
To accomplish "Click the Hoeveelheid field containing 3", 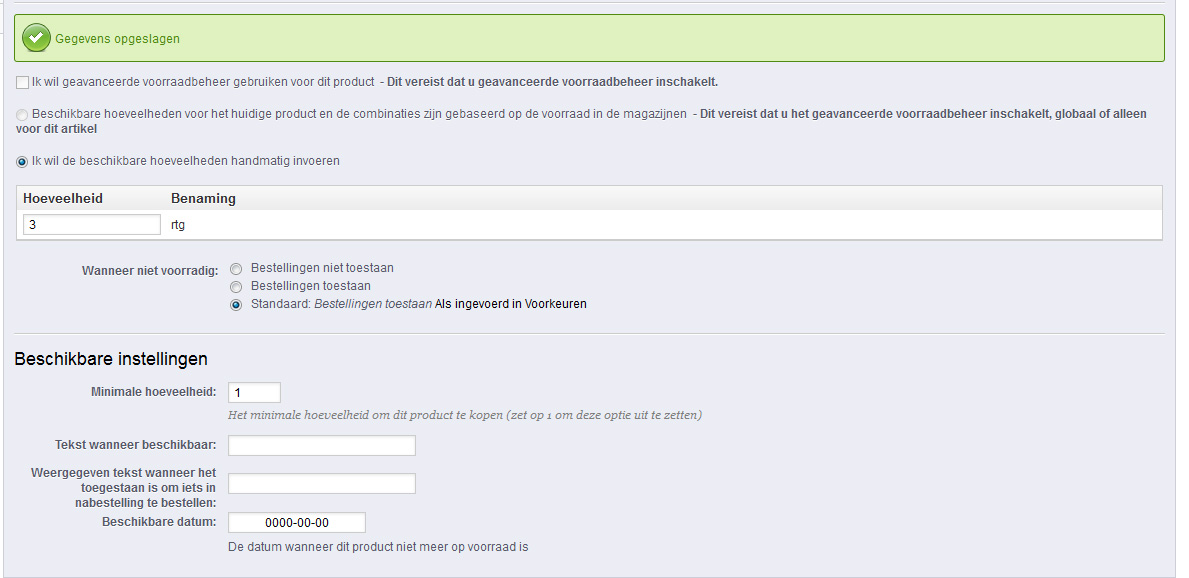I will (91, 225).
